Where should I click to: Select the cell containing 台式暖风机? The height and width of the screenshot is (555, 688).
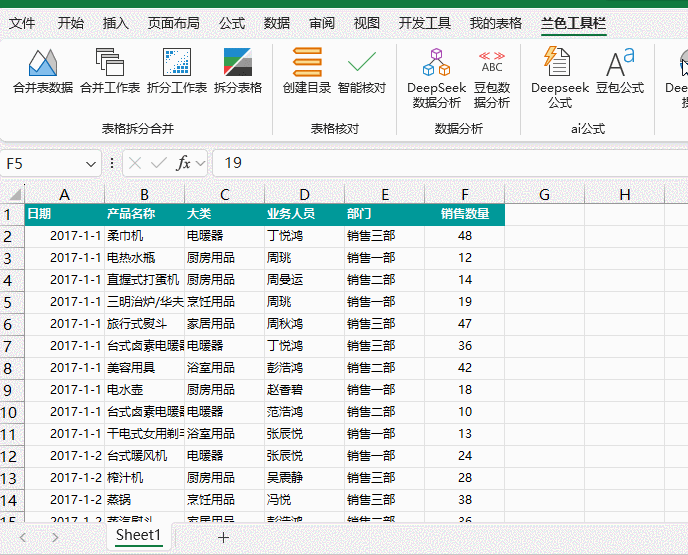coord(144,456)
